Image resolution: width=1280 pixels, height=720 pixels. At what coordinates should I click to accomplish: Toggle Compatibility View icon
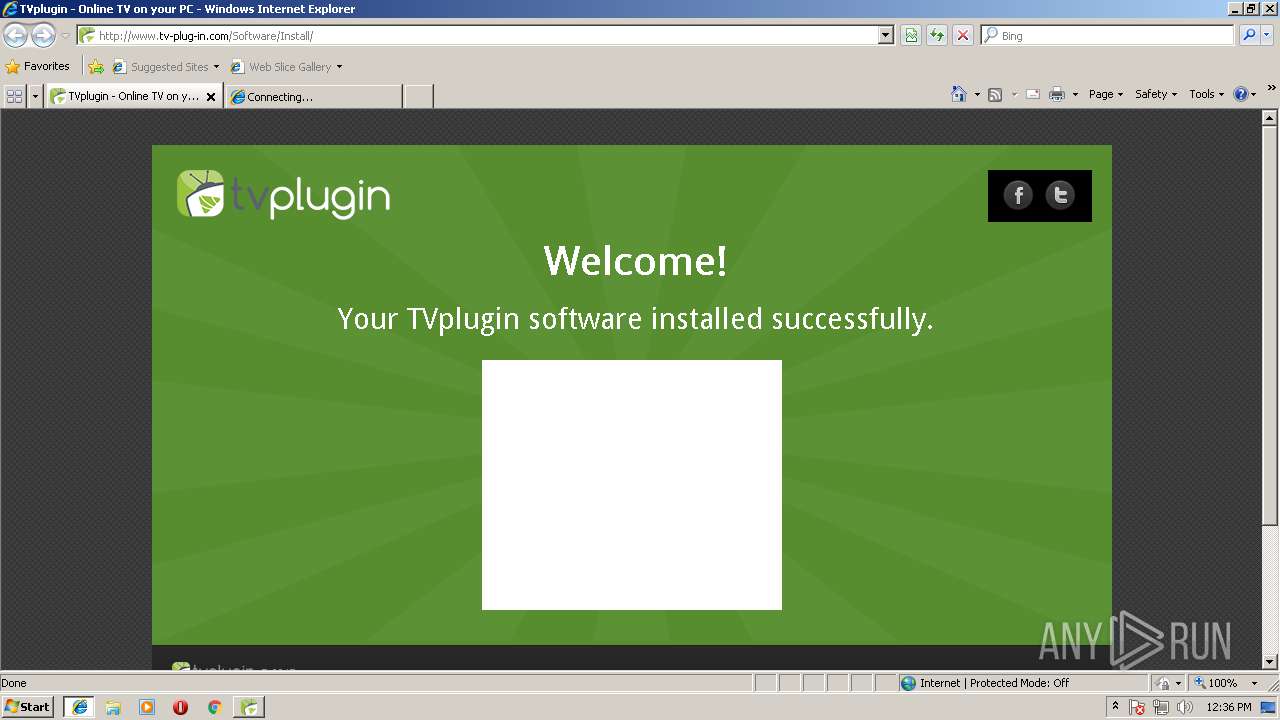(x=911, y=36)
